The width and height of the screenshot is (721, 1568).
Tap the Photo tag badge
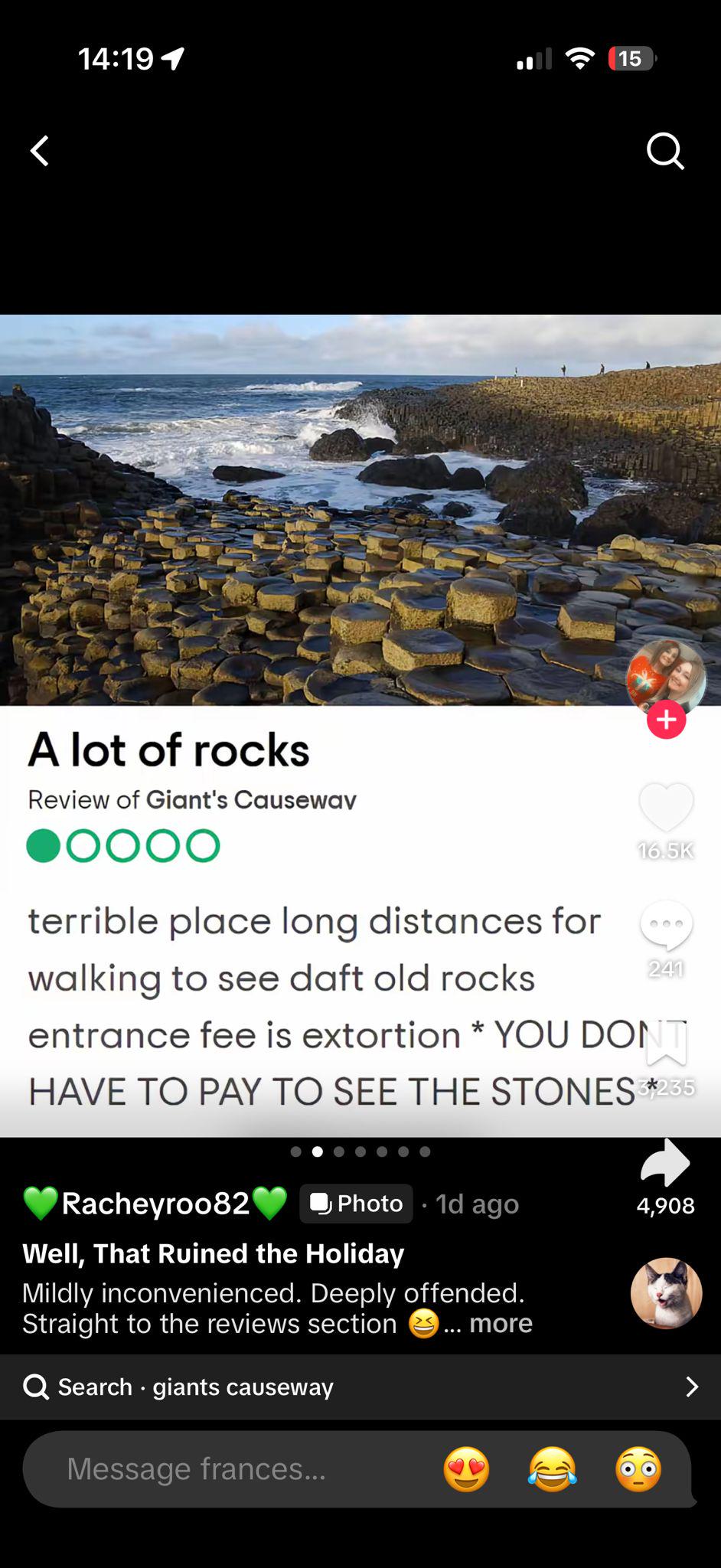coord(356,1204)
